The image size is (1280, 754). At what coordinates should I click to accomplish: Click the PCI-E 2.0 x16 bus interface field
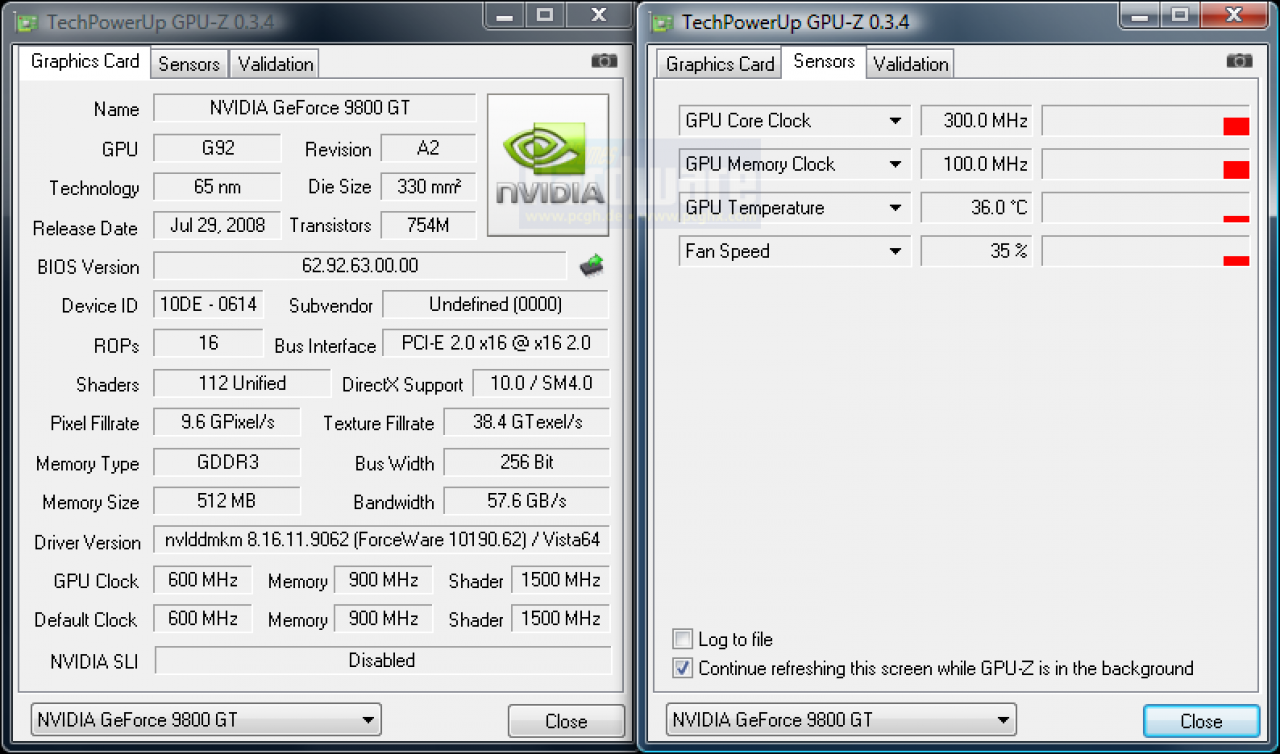point(496,343)
